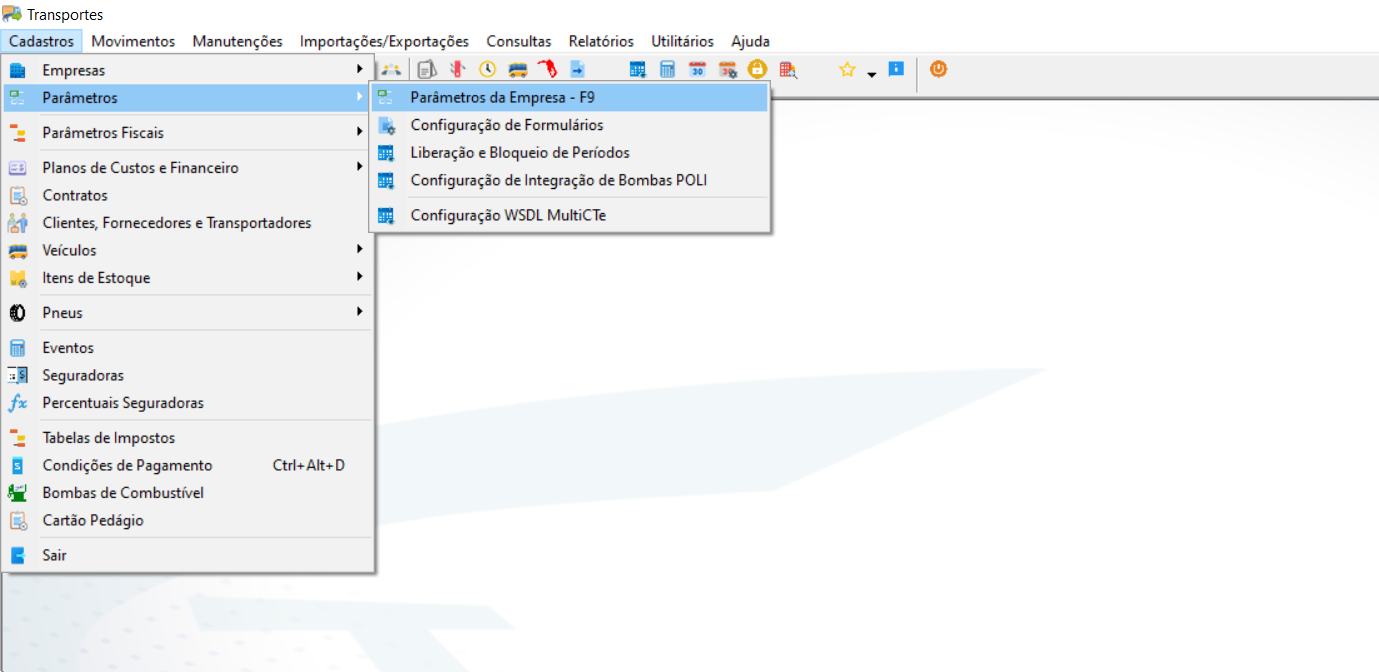Click the yellow clock toolbar icon

(x=487, y=69)
